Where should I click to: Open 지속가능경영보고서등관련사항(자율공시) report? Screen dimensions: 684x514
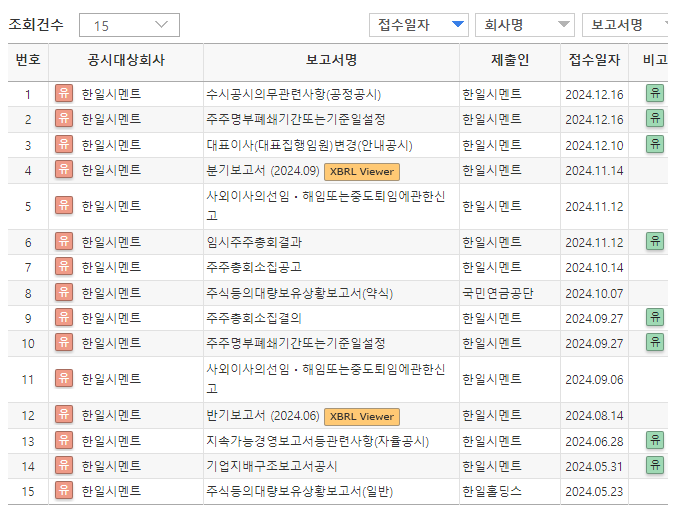click(318, 442)
